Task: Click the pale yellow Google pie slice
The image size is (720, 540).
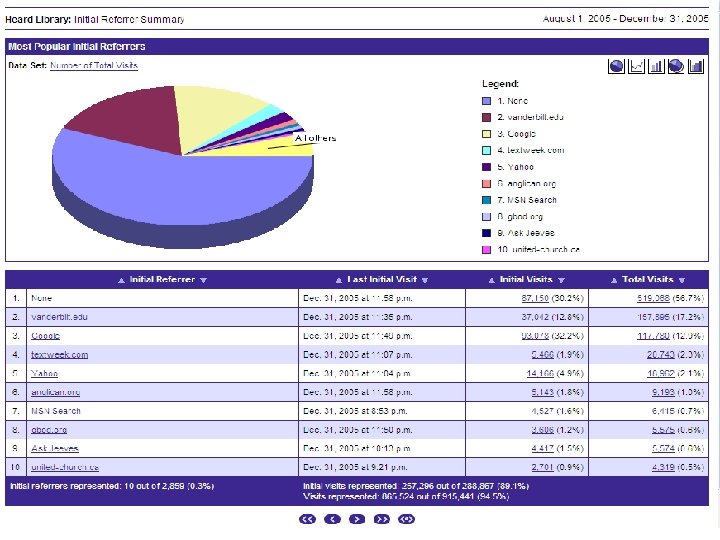Action: pos(211,110)
